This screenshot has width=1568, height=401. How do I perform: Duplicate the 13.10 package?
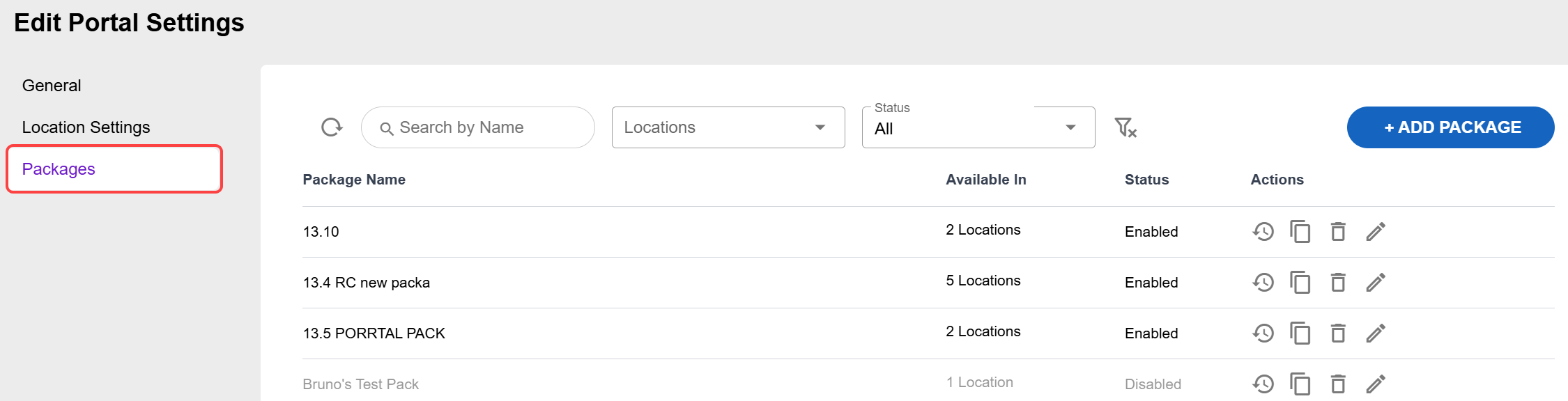(1300, 232)
